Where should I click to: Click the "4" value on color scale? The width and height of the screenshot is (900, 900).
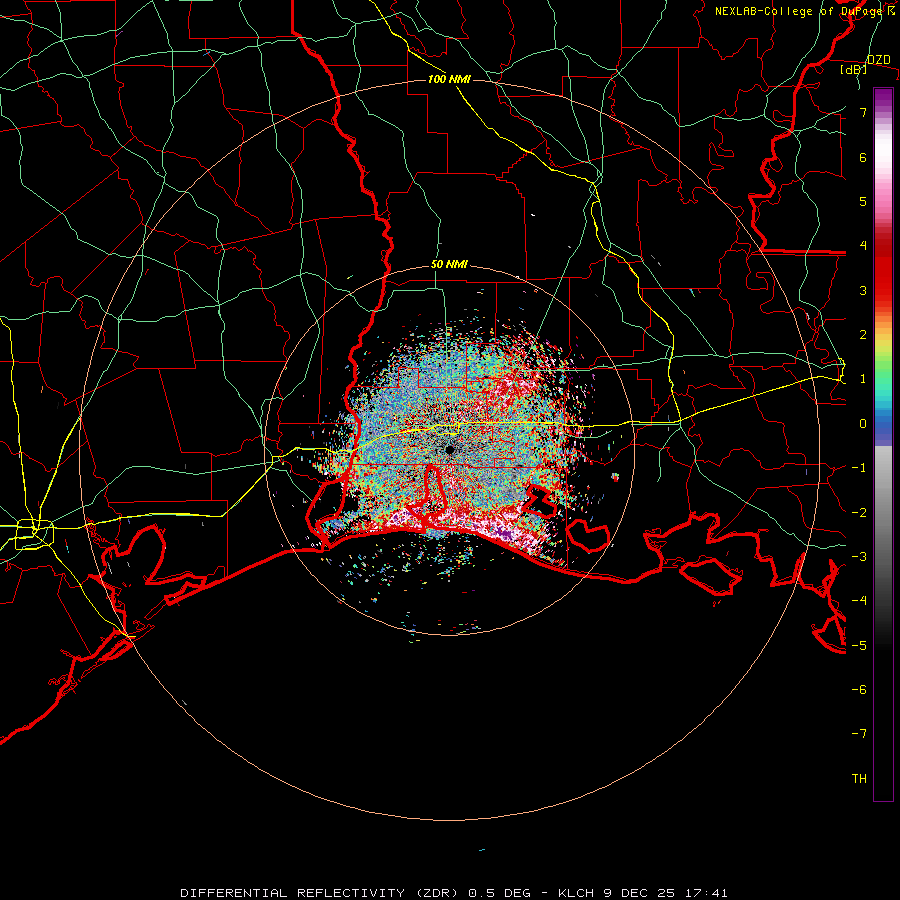(x=863, y=246)
